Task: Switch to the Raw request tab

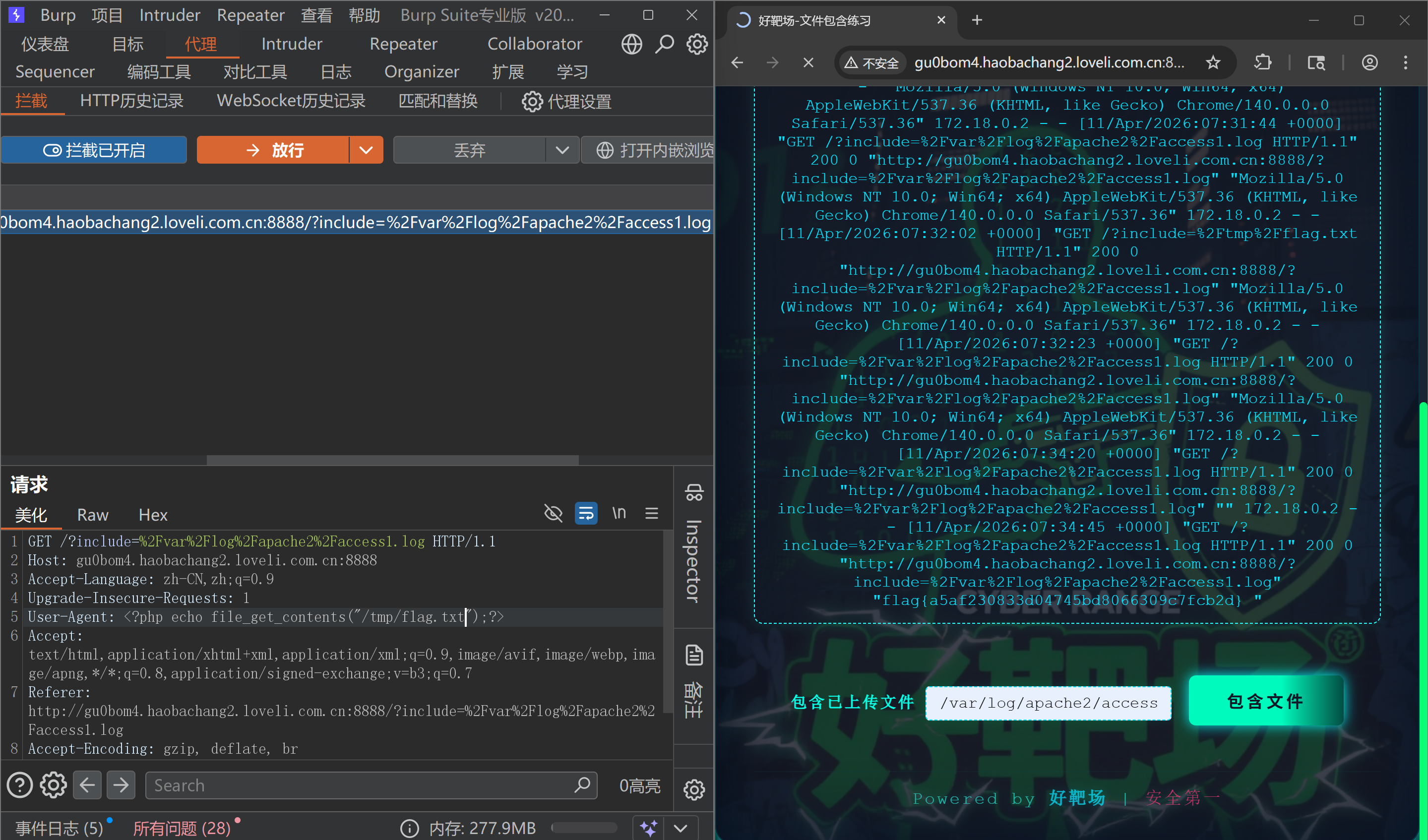Action: click(x=92, y=515)
